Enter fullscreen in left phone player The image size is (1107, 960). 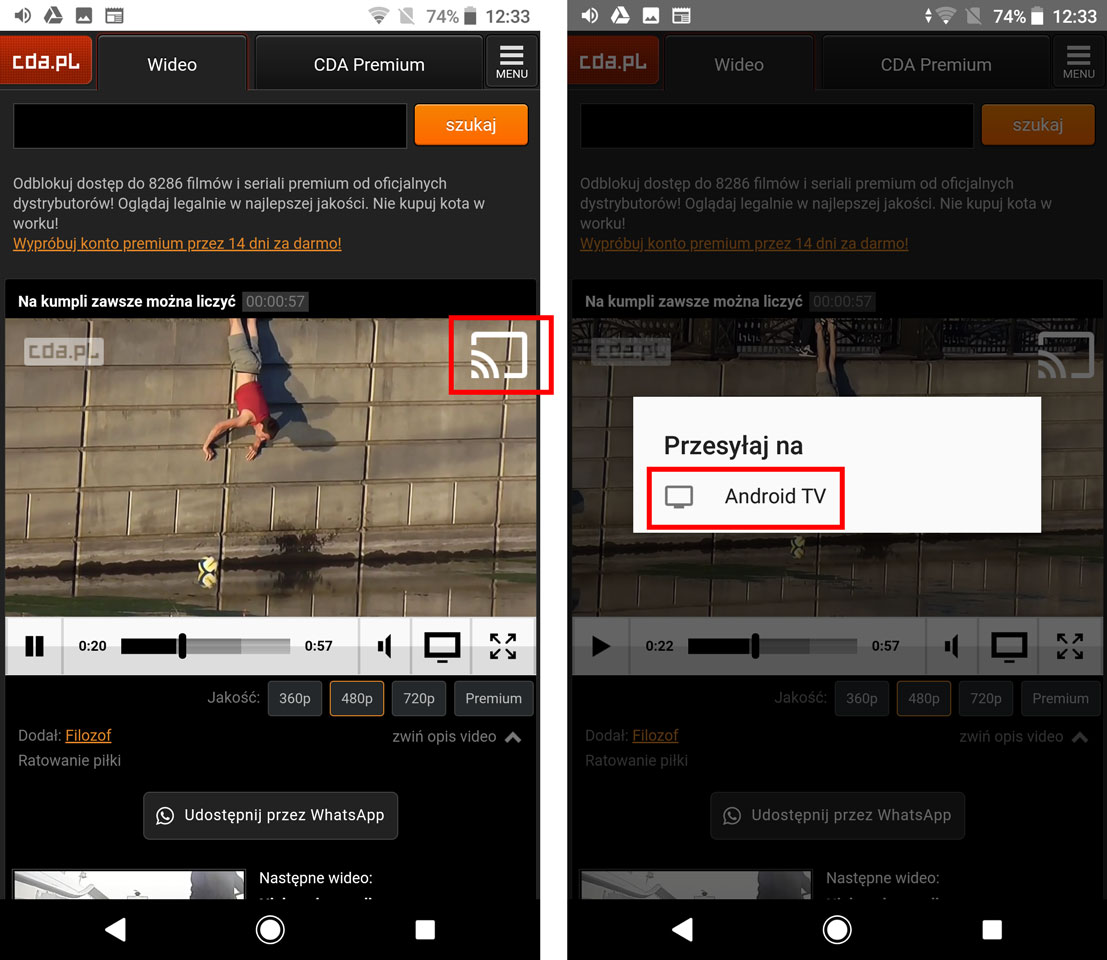pyautogui.click(x=503, y=646)
